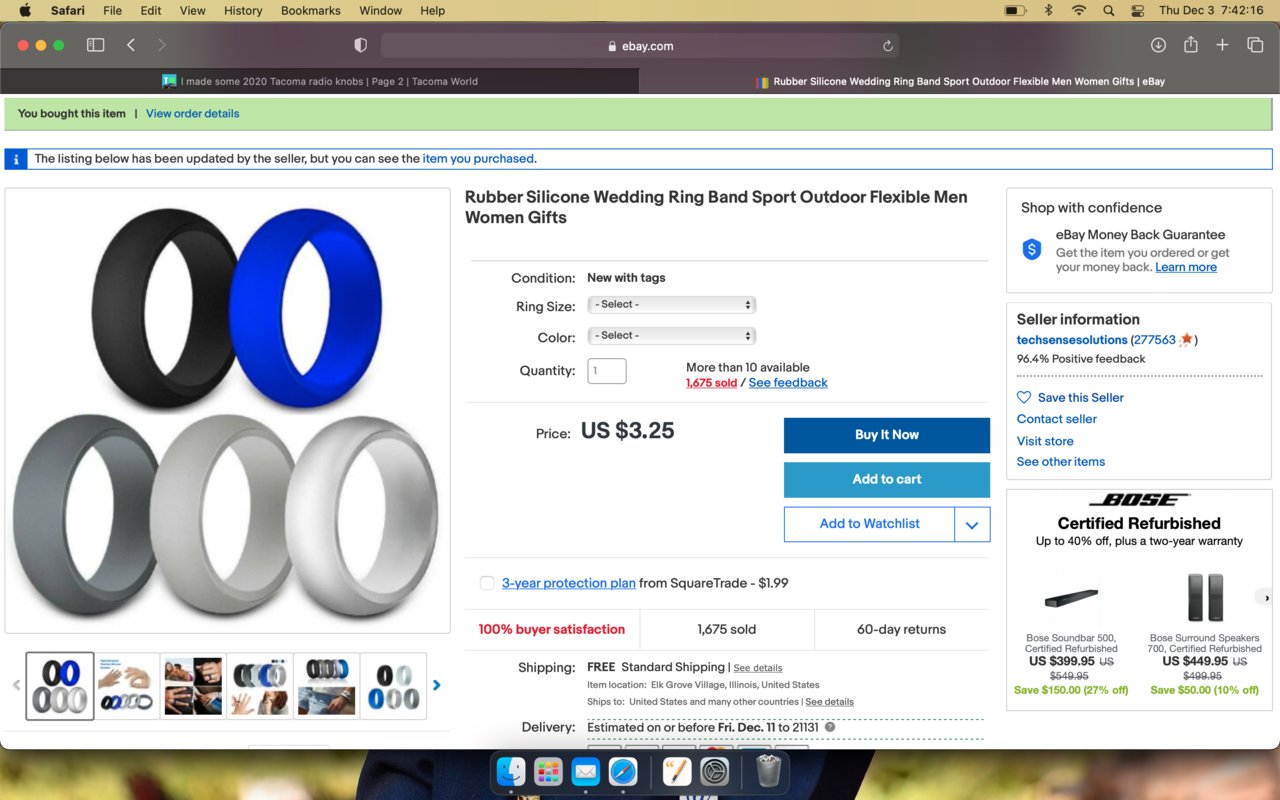Viewport: 1280px width, 800px height.
Task: Click the heart icon beside Save this Seller
Action: (x=1024, y=397)
